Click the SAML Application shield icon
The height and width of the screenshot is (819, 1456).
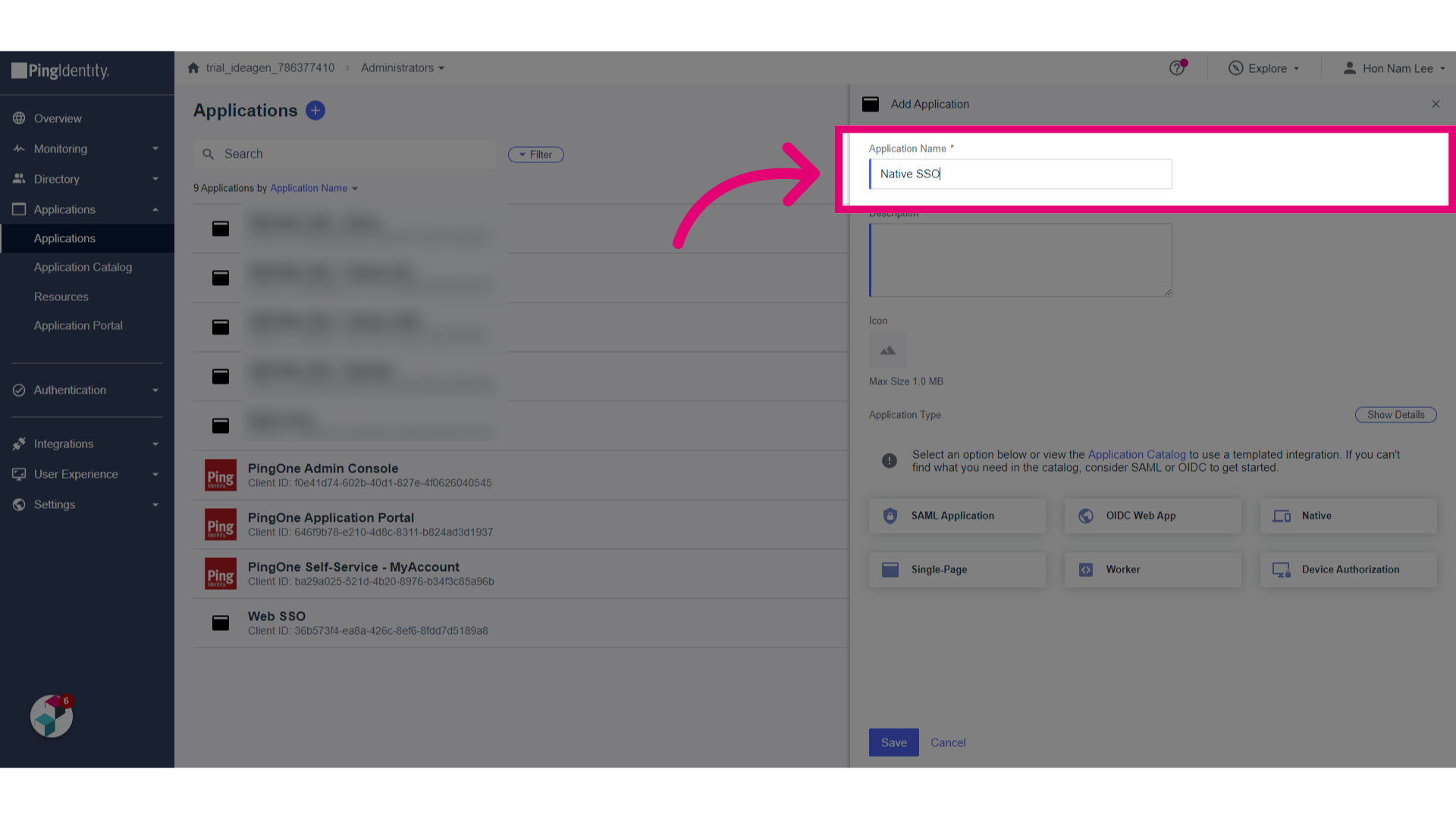890,516
